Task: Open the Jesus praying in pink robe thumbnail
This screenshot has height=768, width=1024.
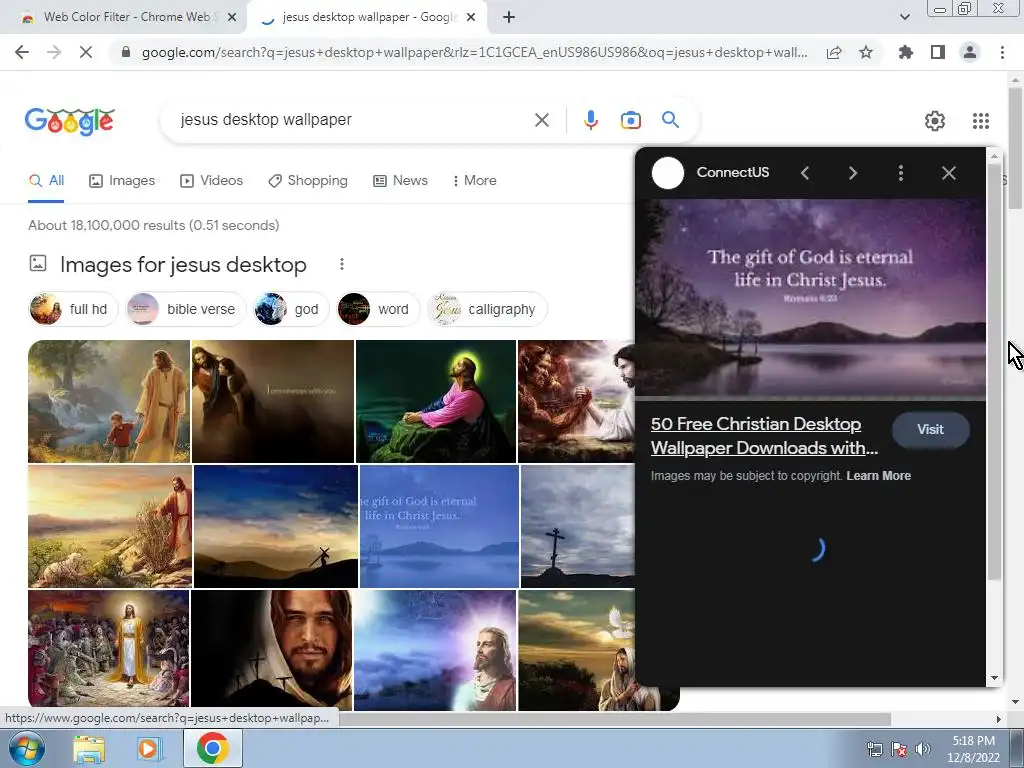Action: 436,401
